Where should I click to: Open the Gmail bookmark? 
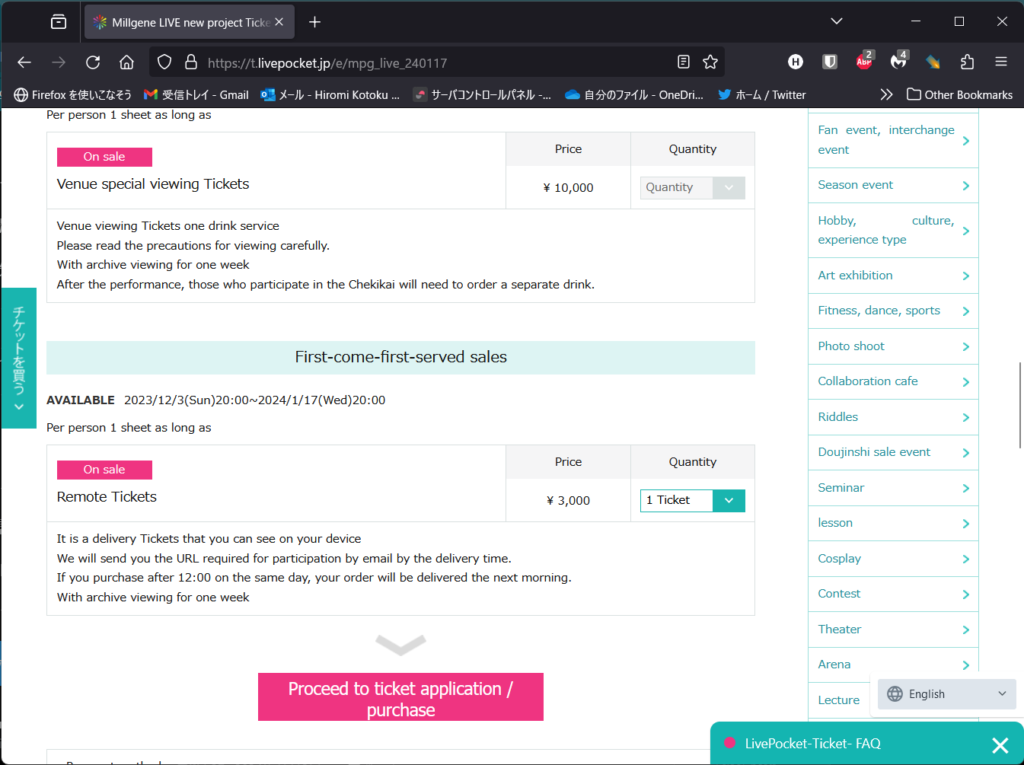[197, 95]
